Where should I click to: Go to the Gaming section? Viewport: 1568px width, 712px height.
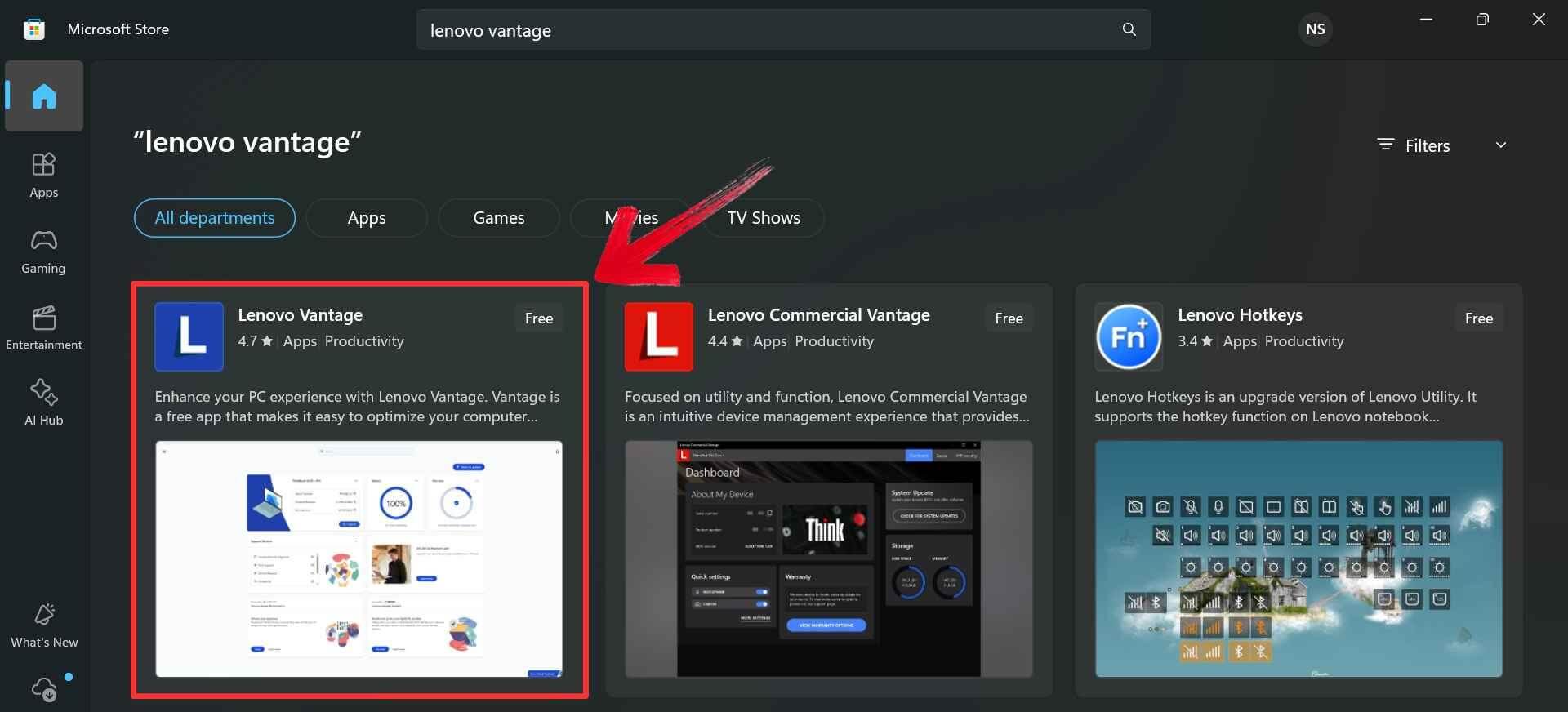click(x=44, y=251)
